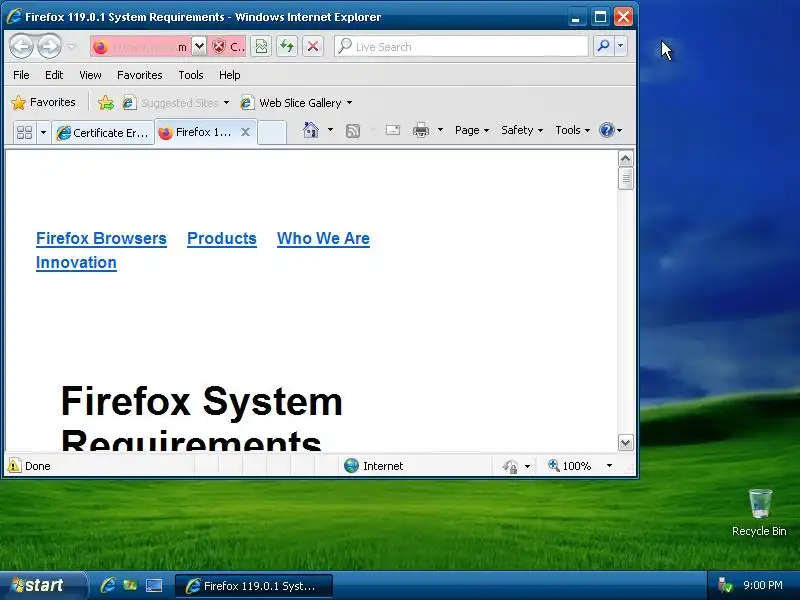The image size is (800, 600).
Task: Open the Safety command menu
Action: tap(521, 130)
